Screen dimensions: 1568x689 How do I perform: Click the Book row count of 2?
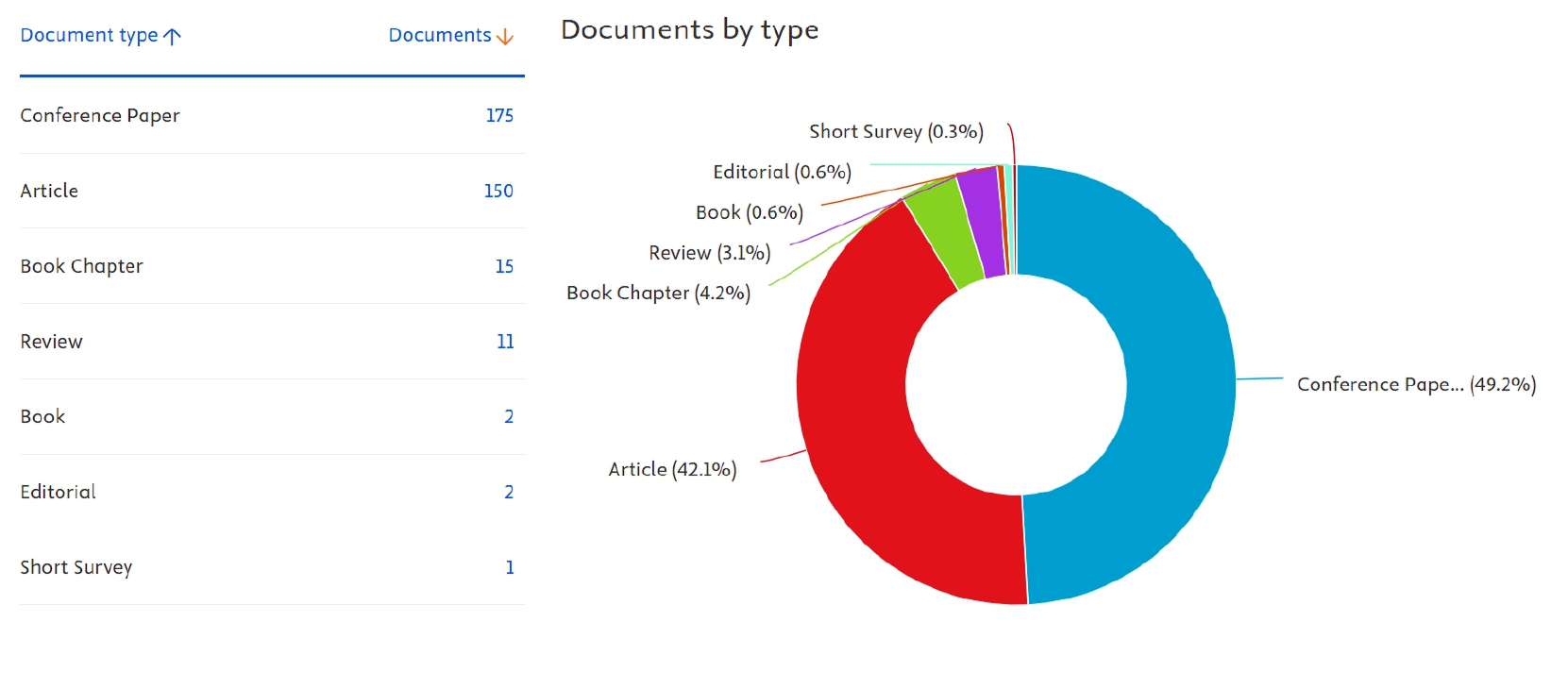(x=509, y=416)
